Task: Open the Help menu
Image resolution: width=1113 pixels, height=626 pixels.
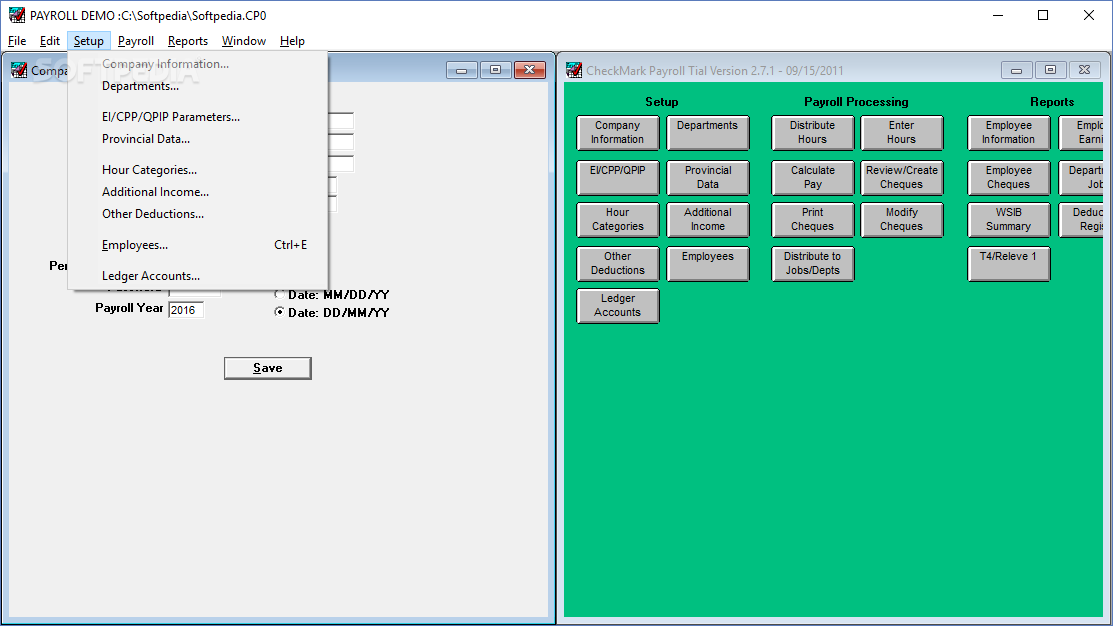Action: coord(292,41)
